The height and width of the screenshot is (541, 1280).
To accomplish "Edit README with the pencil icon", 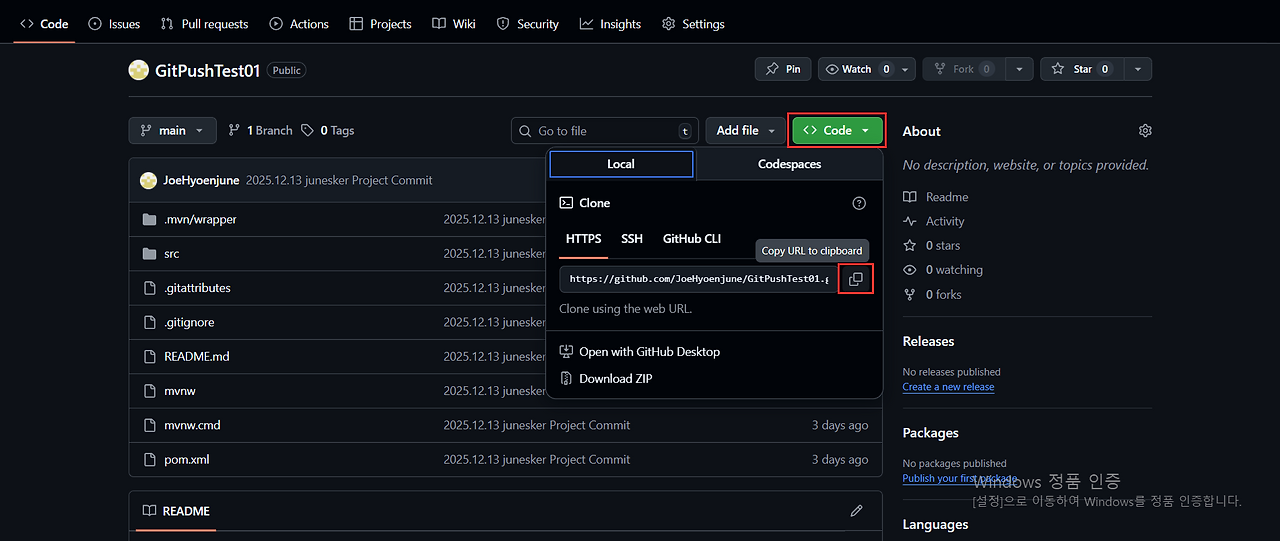I will (856, 511).
